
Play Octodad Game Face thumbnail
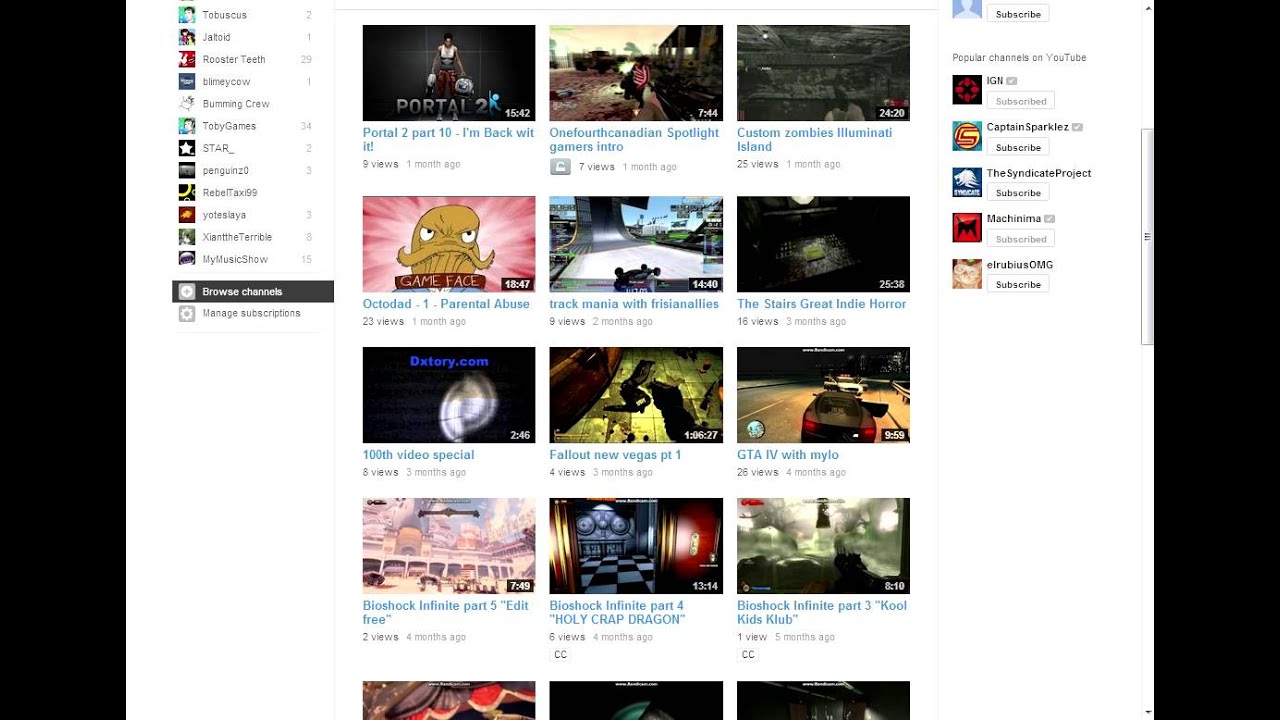[448, 244]
